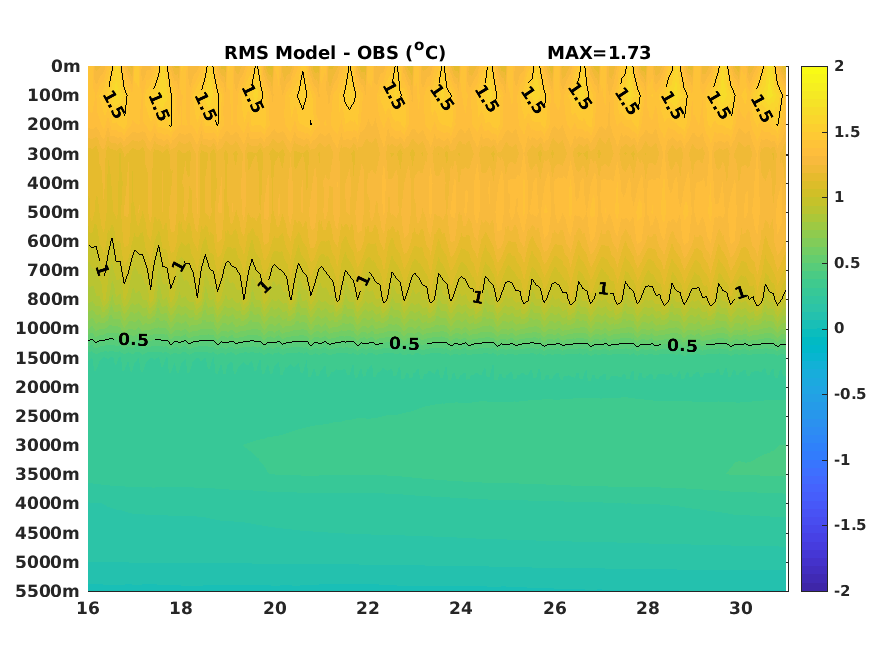Click the colorbar tick label "-0.5"
This screenshot has height=656, width=875.
coord(850,394)
